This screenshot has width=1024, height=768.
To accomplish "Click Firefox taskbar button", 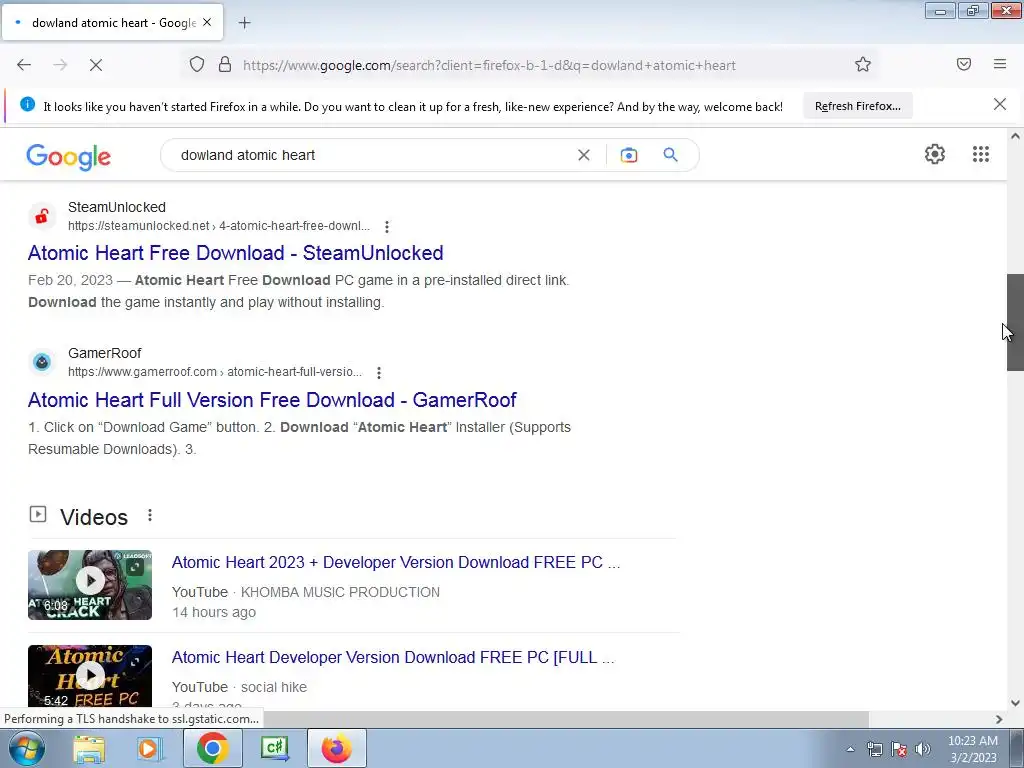I will [336, 748].
